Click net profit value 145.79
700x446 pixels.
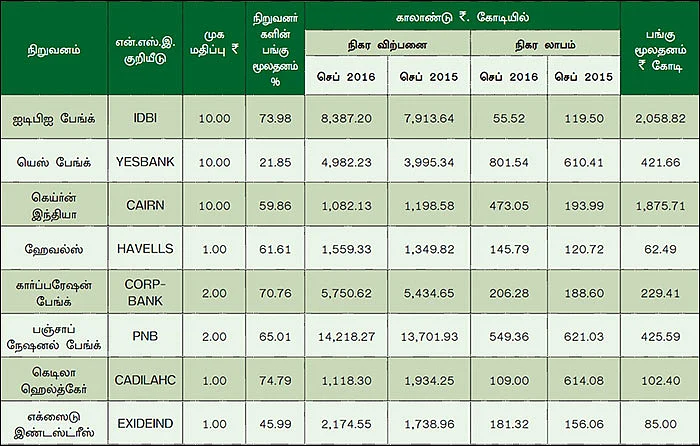tap(509, 249)
